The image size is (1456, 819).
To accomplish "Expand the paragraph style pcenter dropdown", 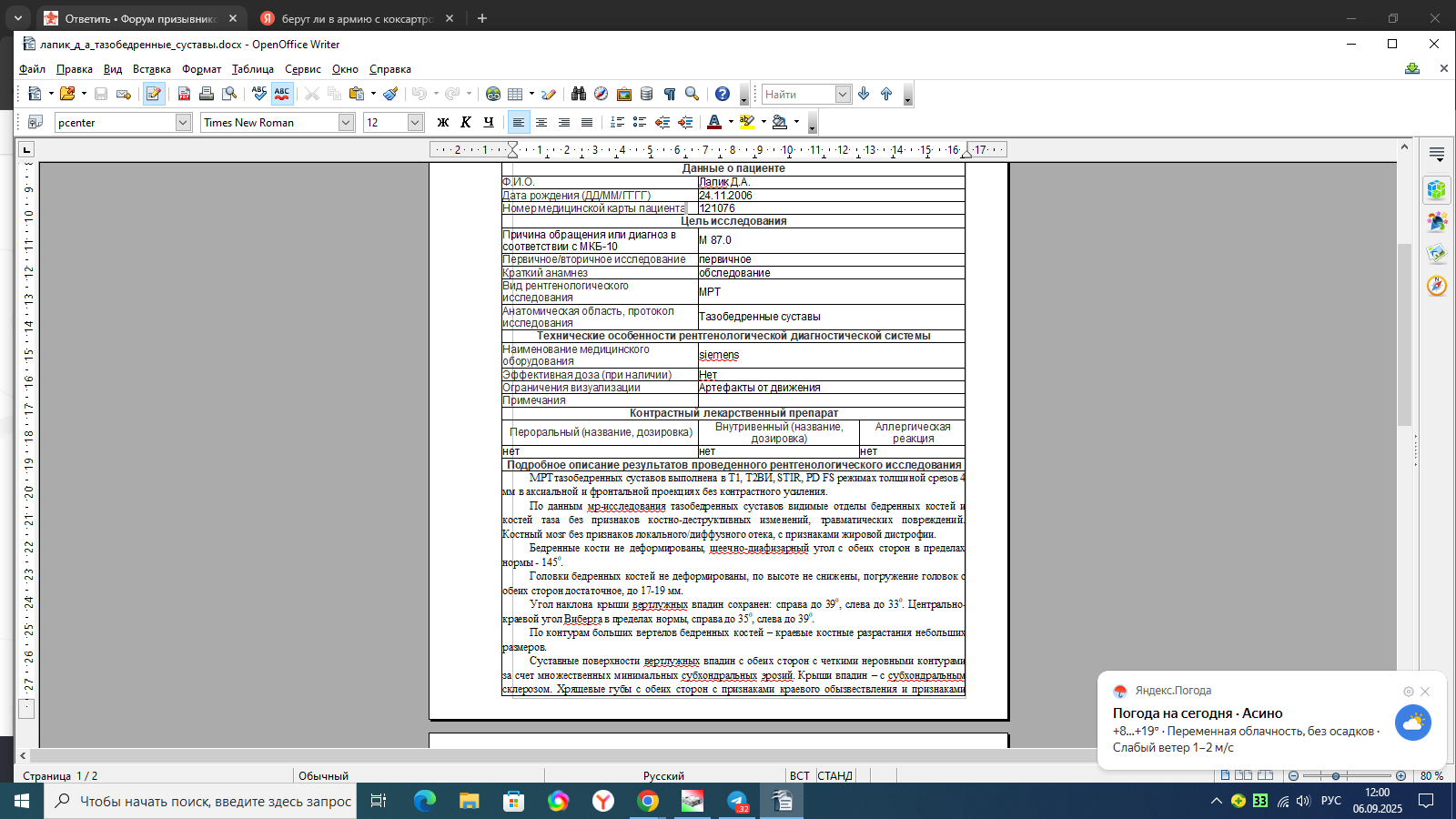I will coord(183,122).
